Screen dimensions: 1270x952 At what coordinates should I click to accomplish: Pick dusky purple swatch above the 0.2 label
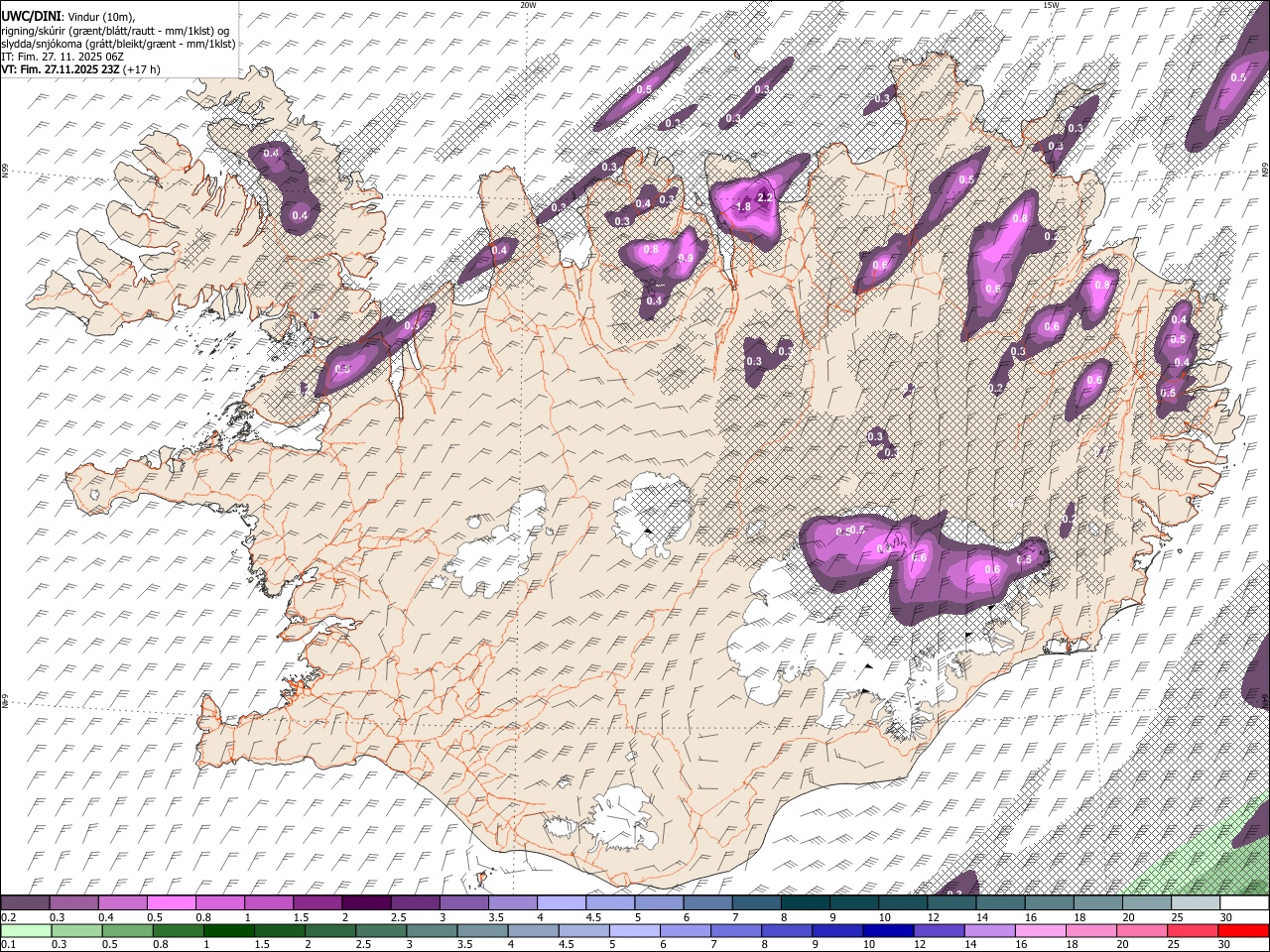tap(25, 903)
